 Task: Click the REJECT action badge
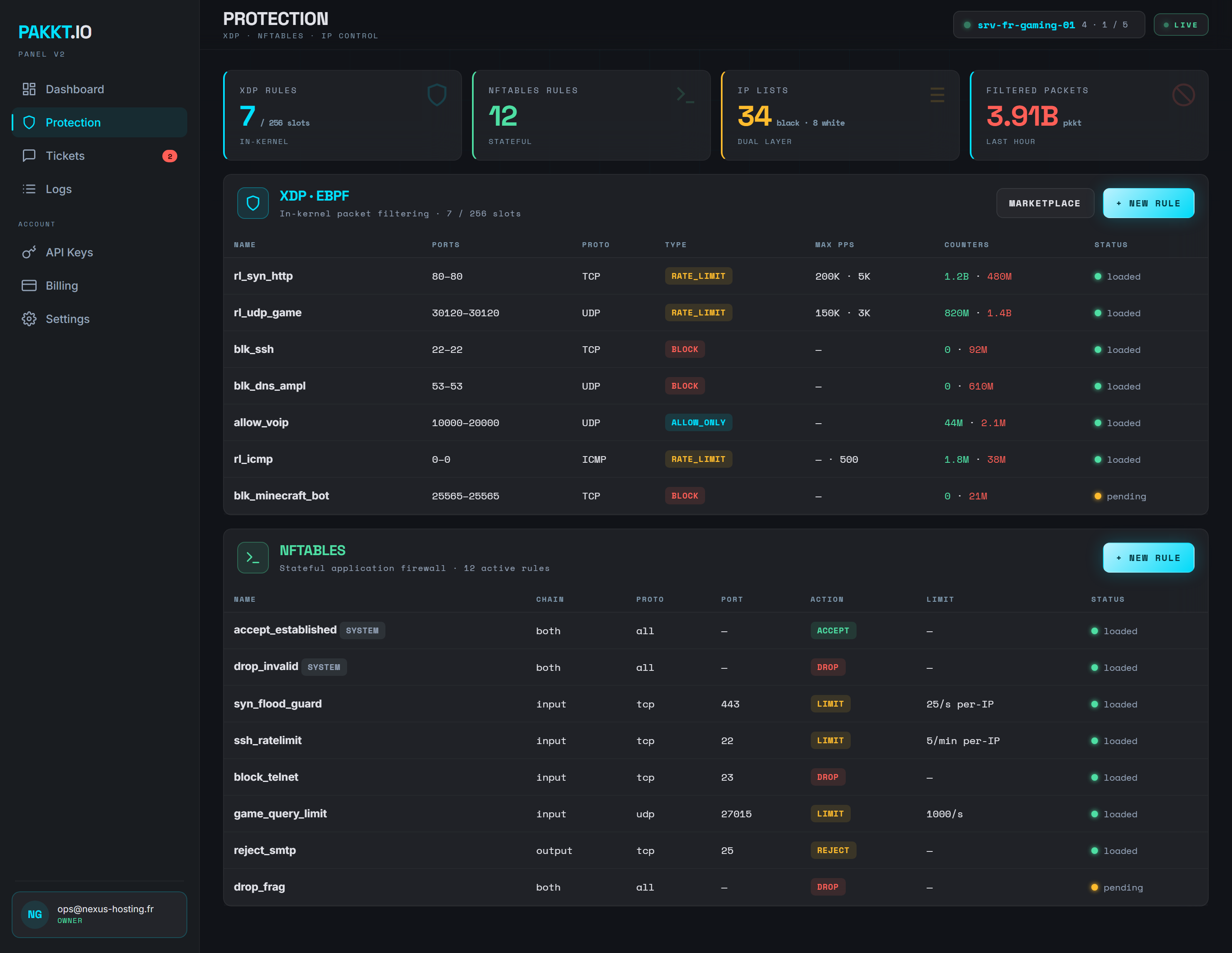click(x=832, y=850)
